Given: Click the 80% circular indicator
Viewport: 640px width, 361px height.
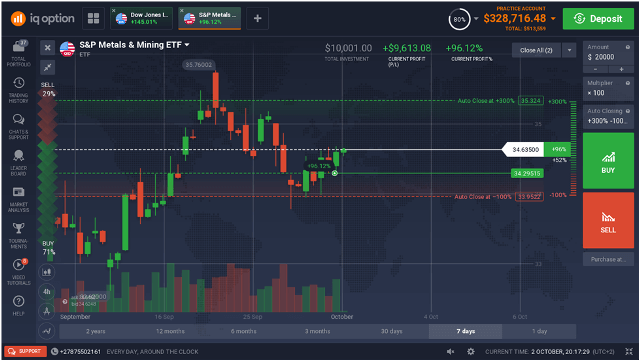Looking at the screenshot, I should [x=459, y=19].
